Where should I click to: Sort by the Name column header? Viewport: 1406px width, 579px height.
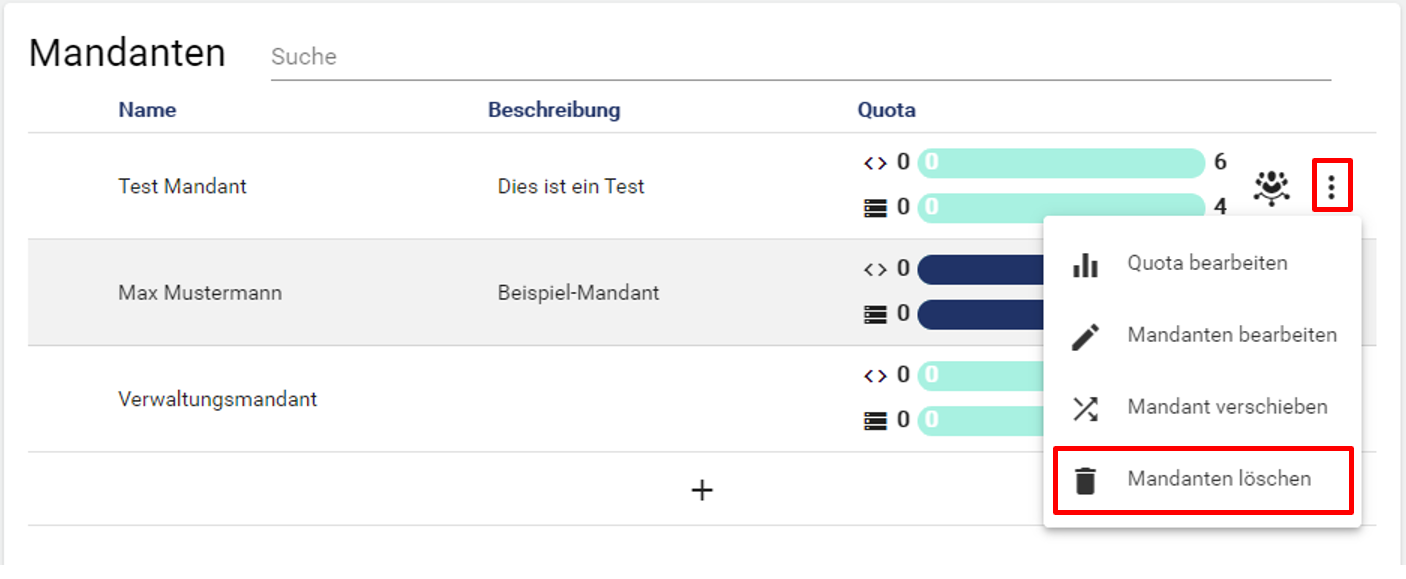(147, 110)
